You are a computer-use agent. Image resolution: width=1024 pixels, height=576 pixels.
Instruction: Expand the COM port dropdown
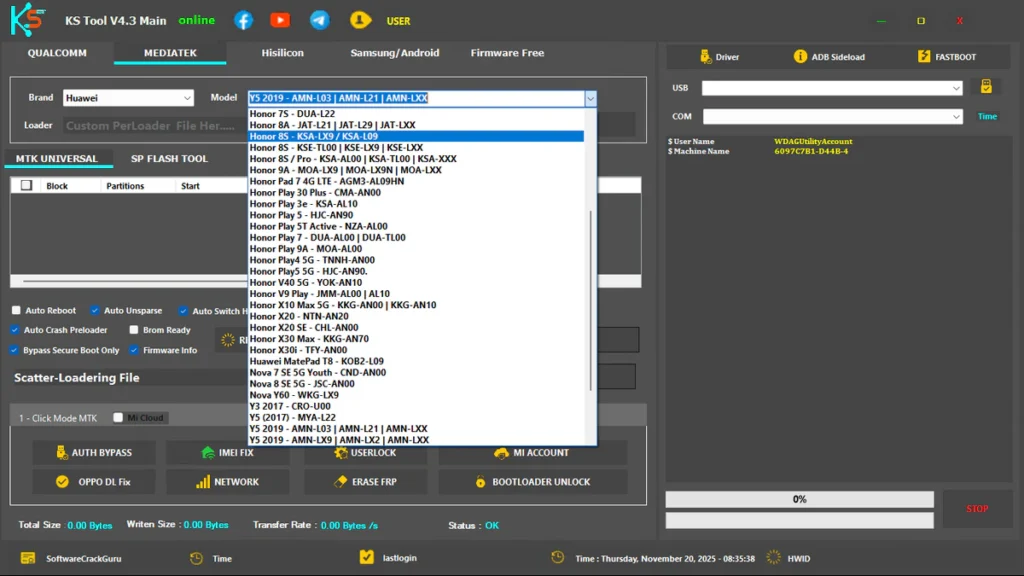point(832,117)
